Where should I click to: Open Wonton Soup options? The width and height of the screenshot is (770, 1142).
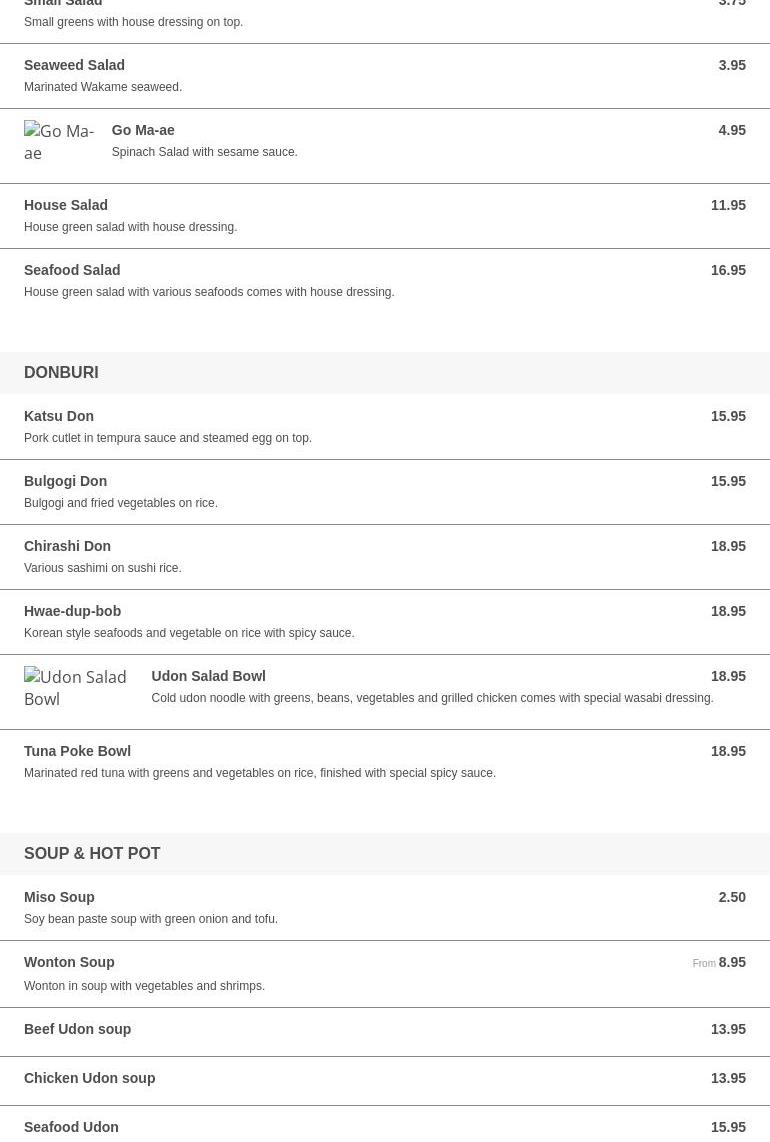tap(69, 962)
